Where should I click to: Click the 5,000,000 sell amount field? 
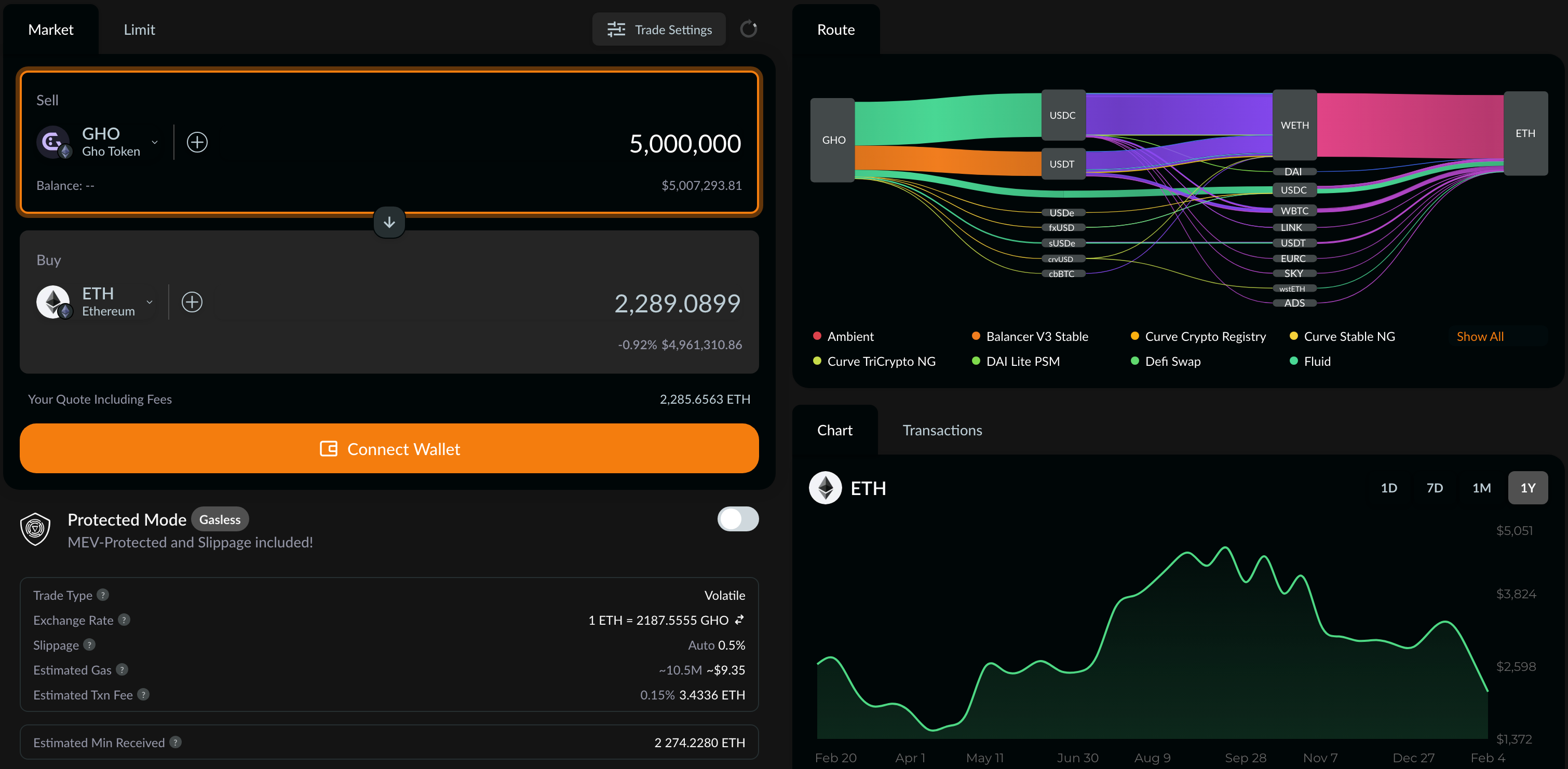[x=684, y=144]
